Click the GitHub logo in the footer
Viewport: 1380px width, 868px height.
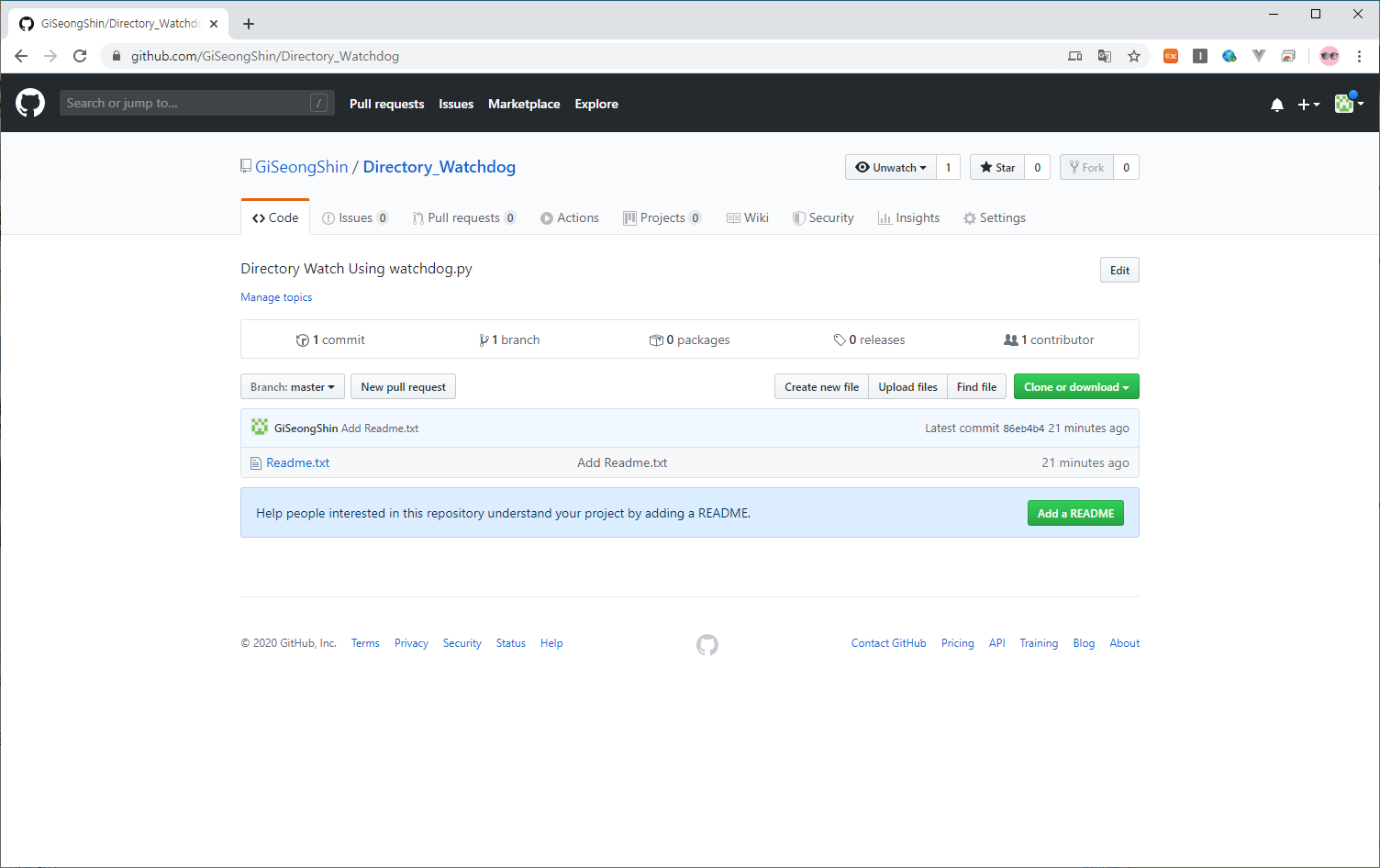coord(707,645)
